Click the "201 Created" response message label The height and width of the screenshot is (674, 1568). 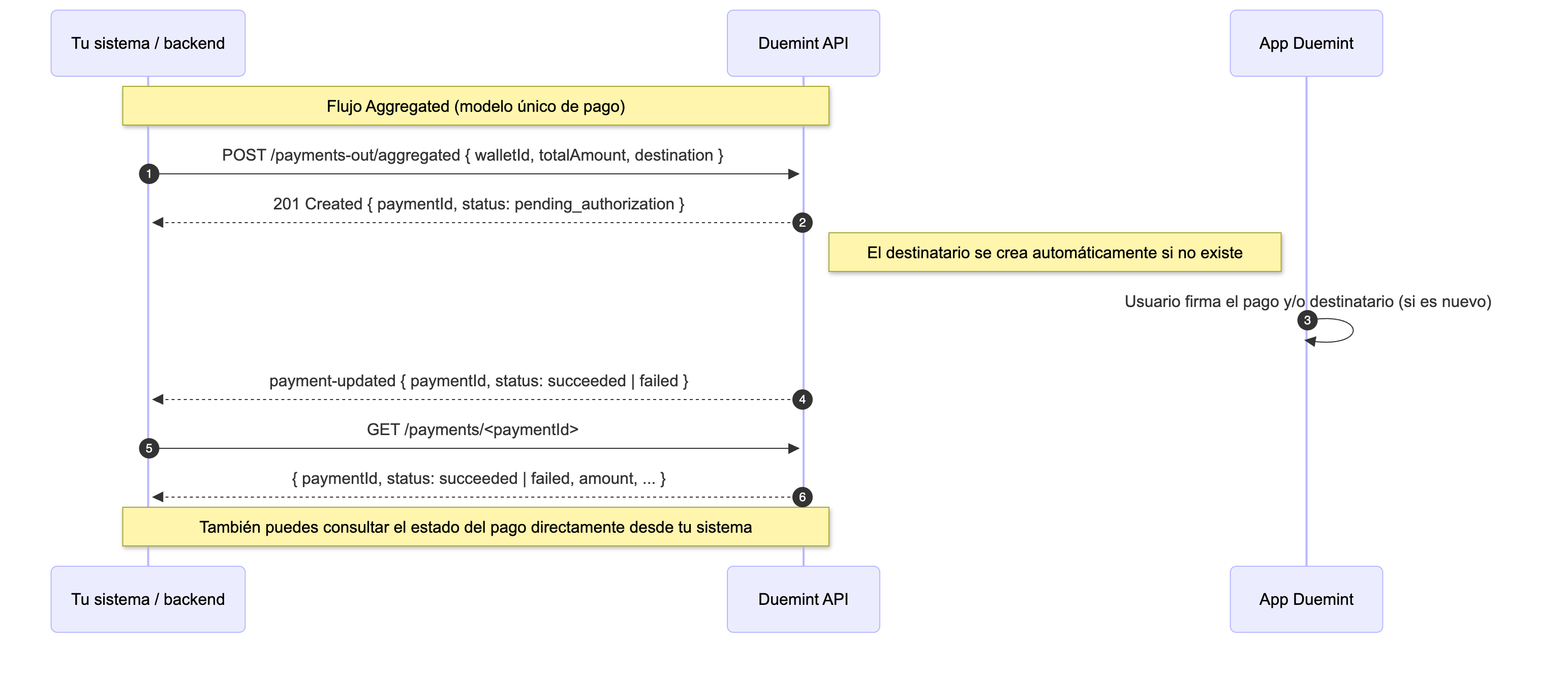(x=478, y=204)
